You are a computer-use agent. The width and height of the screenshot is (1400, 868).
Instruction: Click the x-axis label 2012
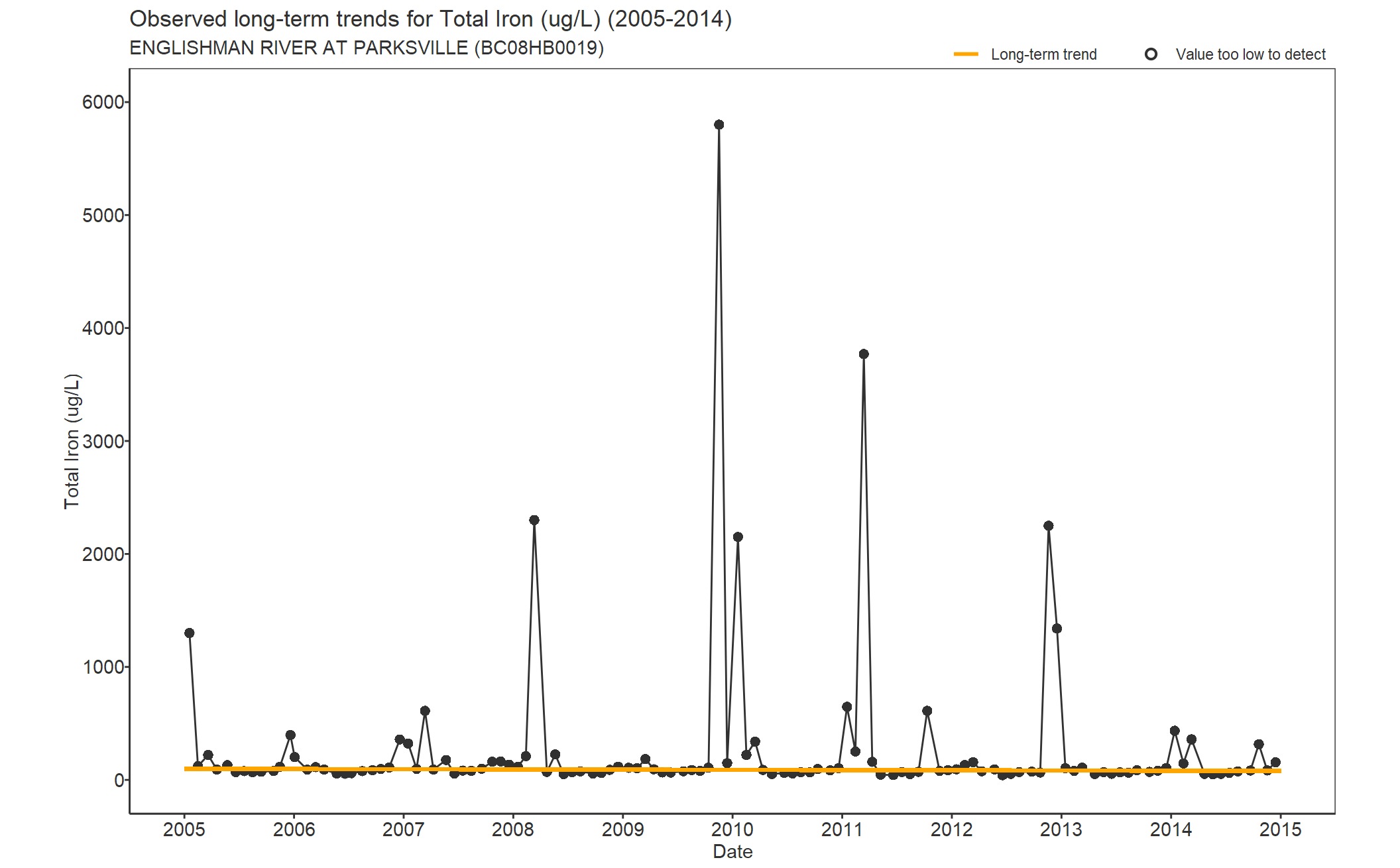click(952, 830)
